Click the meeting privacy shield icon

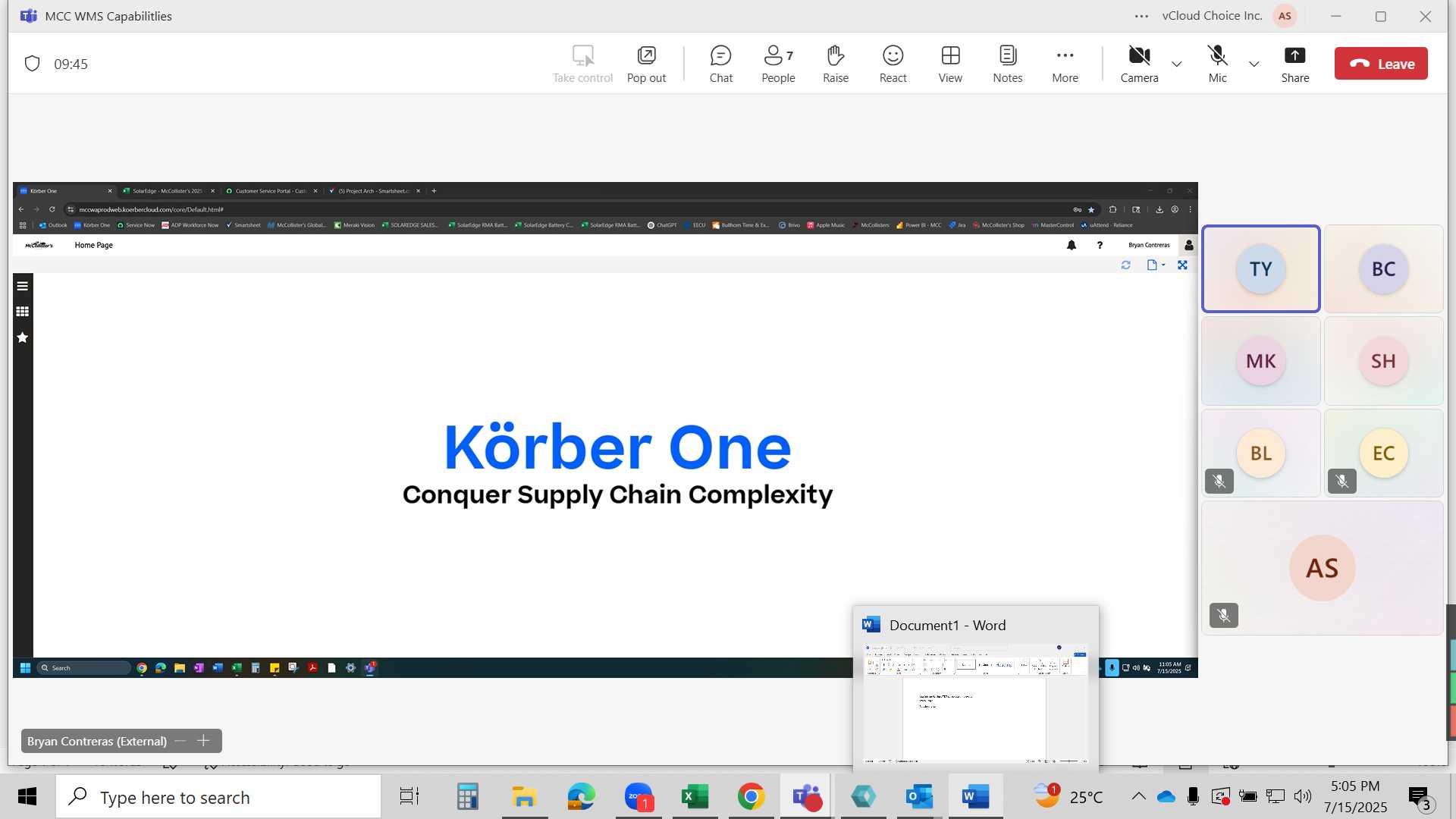(x=32, y=64)
